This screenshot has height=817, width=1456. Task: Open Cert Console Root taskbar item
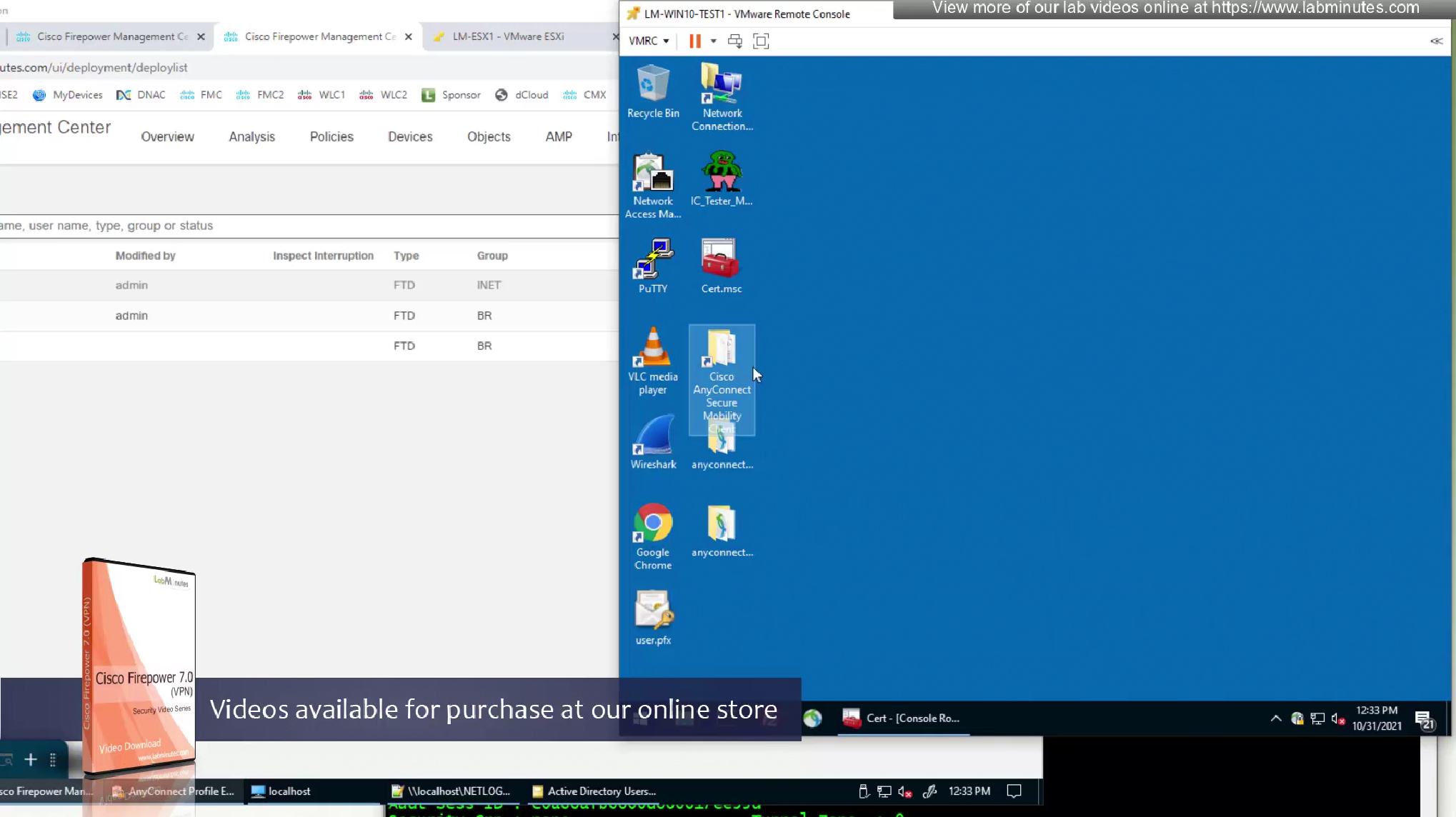point(902,718)
